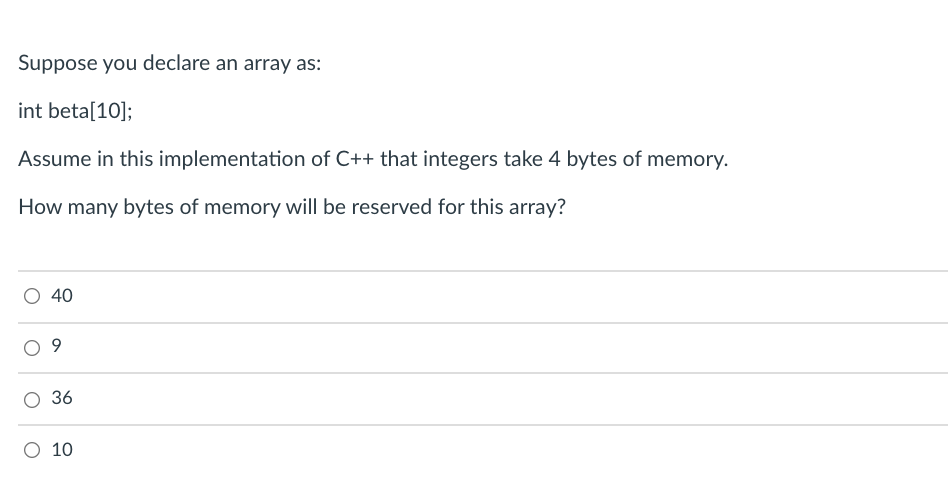Click "memory." ending the assumption sentence
The width and height of the screenshot is (948, 488).
(x=687, y=160)
